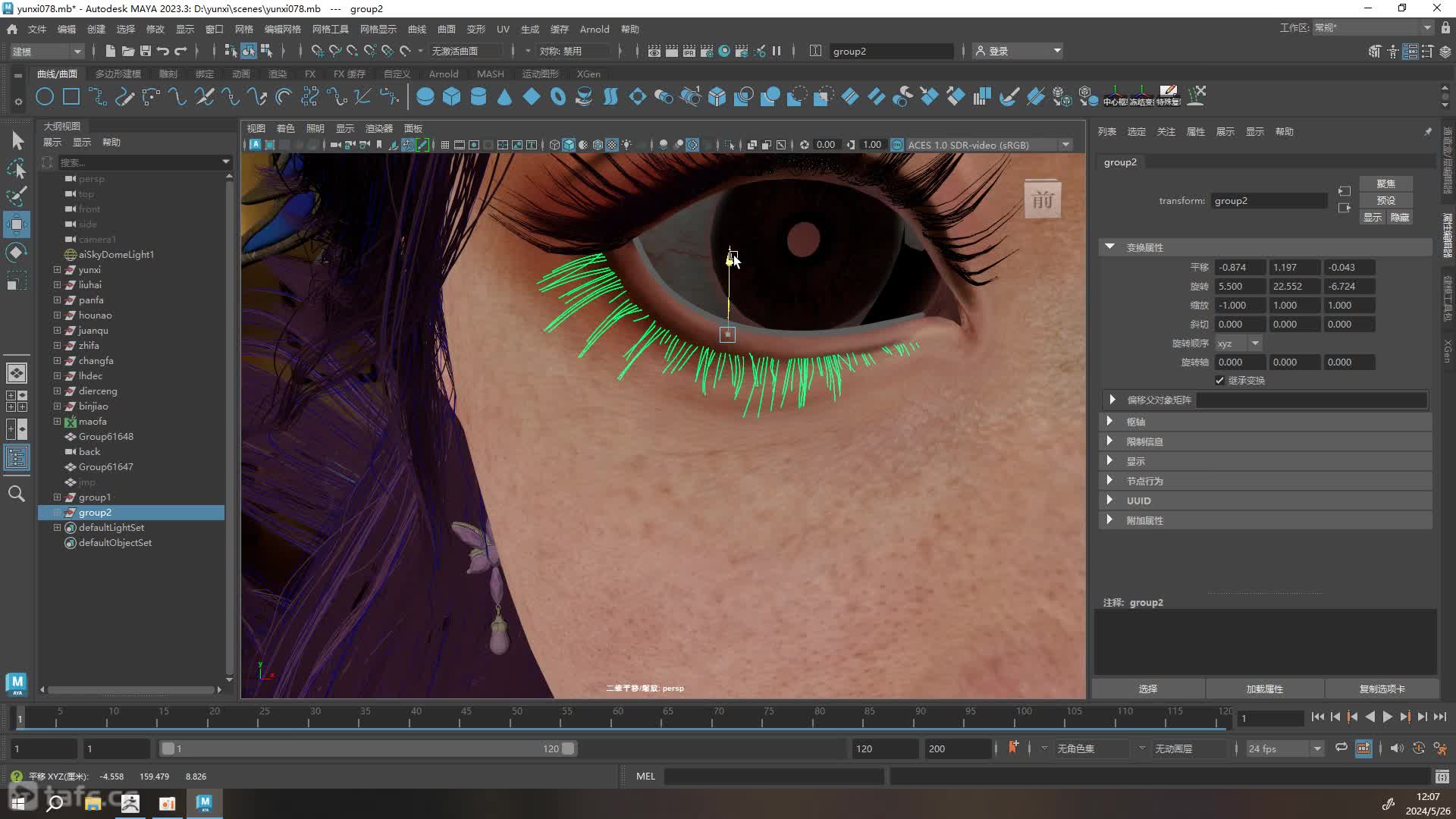Open the 编辑网格 menu
1456x819 pixels.
[283, 29]
